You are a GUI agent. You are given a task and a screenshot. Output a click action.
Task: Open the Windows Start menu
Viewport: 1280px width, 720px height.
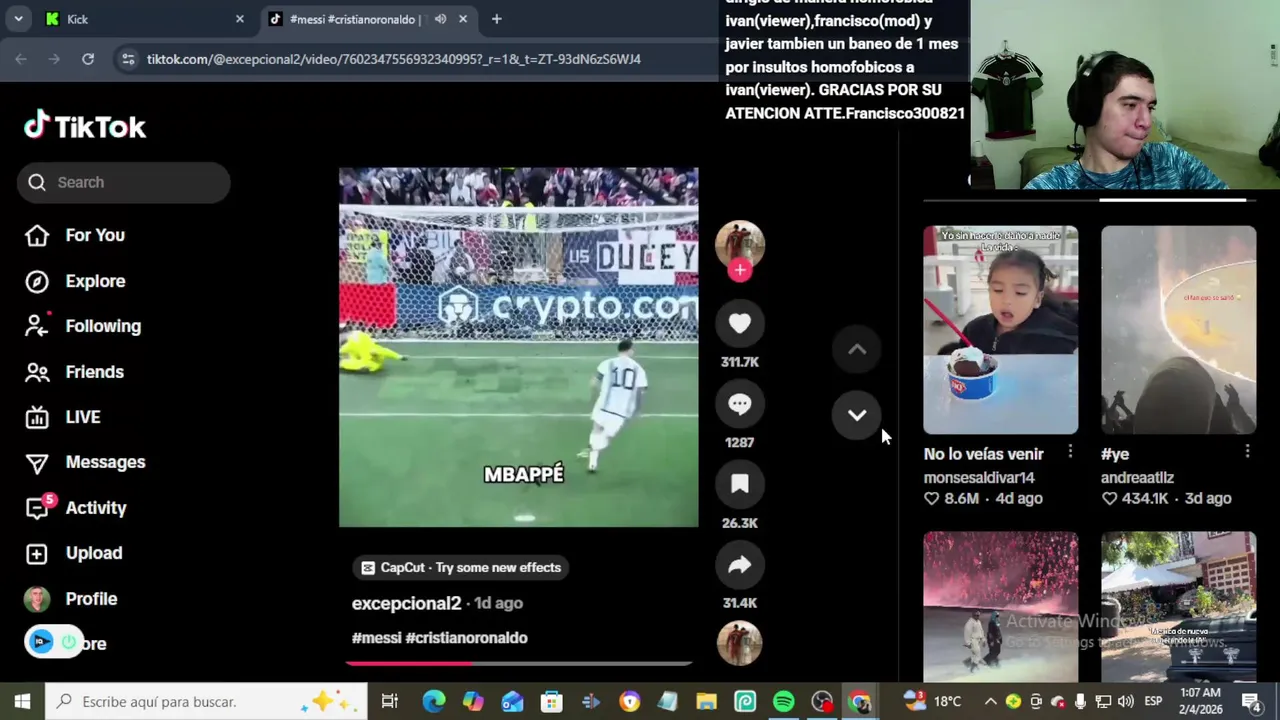point(22,701)
